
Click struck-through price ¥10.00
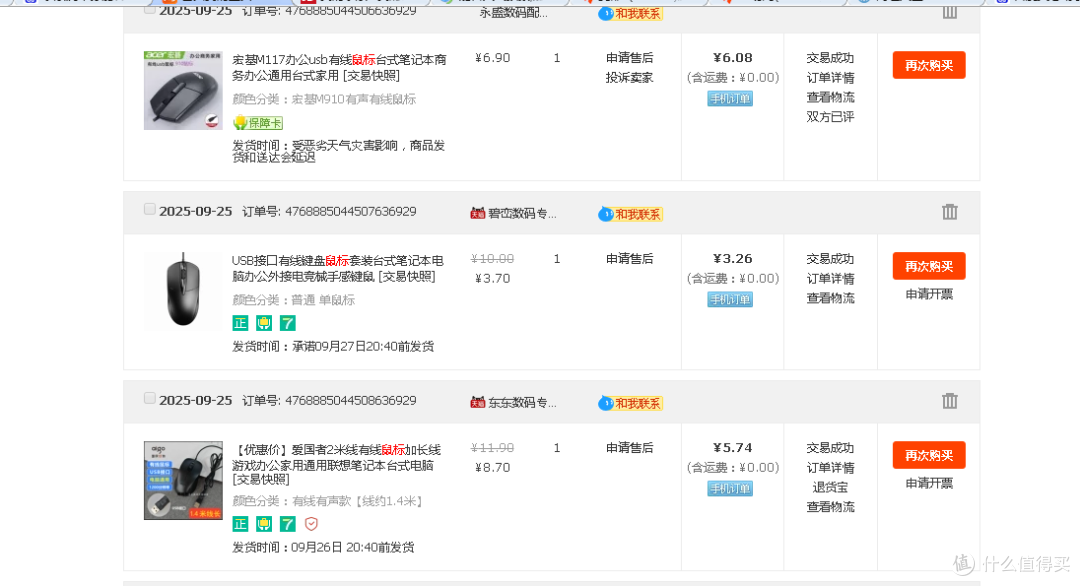tap(492, 259)
